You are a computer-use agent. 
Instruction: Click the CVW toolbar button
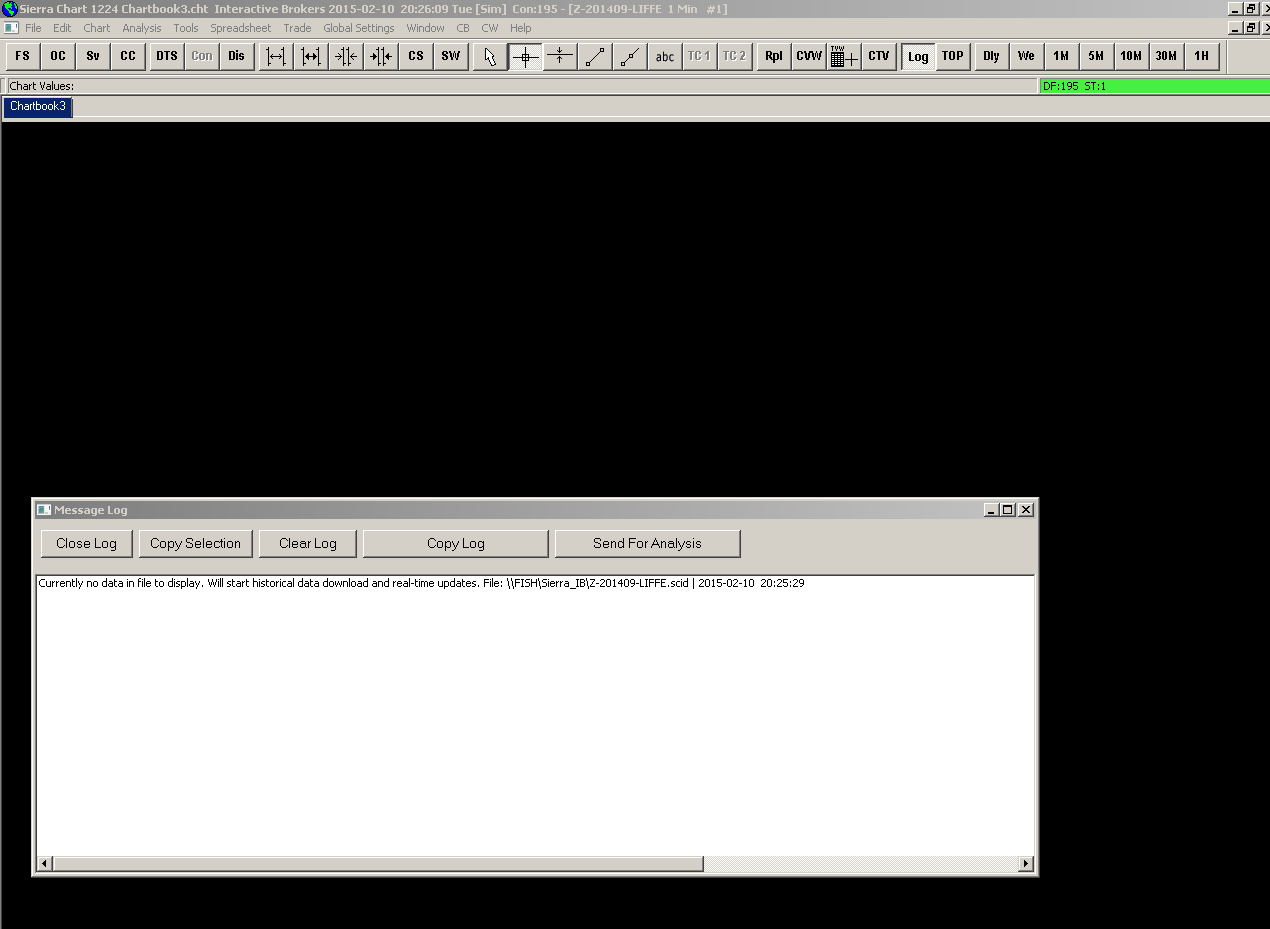809,56
